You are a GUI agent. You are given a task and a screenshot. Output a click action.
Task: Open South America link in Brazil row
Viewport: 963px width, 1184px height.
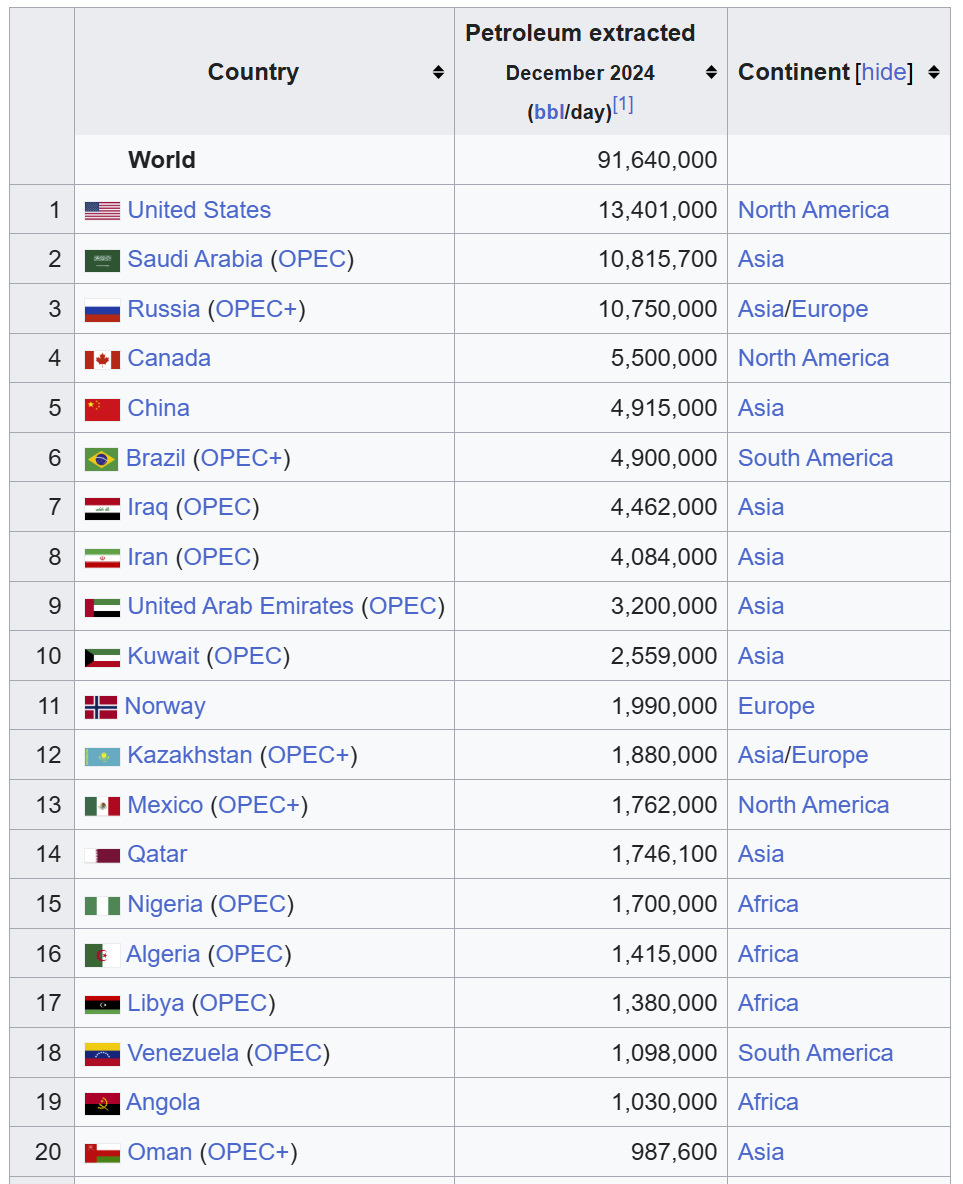click(x=815, y=458)
